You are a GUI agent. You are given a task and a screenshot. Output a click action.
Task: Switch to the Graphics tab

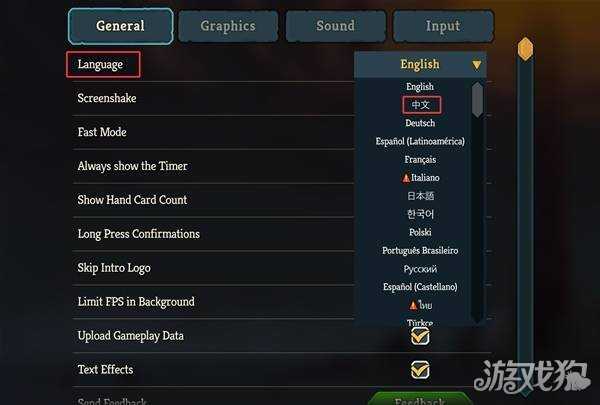pyautogui.click(x=228, y=26)
